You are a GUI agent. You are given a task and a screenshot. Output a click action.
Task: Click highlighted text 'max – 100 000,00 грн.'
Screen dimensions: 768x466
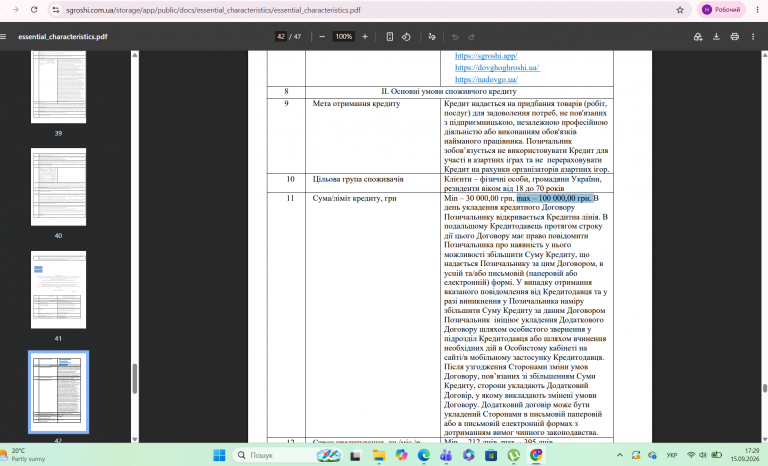[554, 198]
